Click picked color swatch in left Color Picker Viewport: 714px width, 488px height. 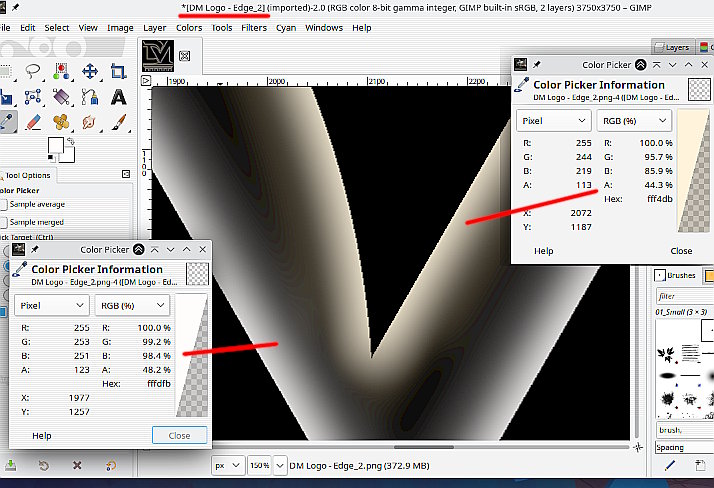[x=192, y=356]
